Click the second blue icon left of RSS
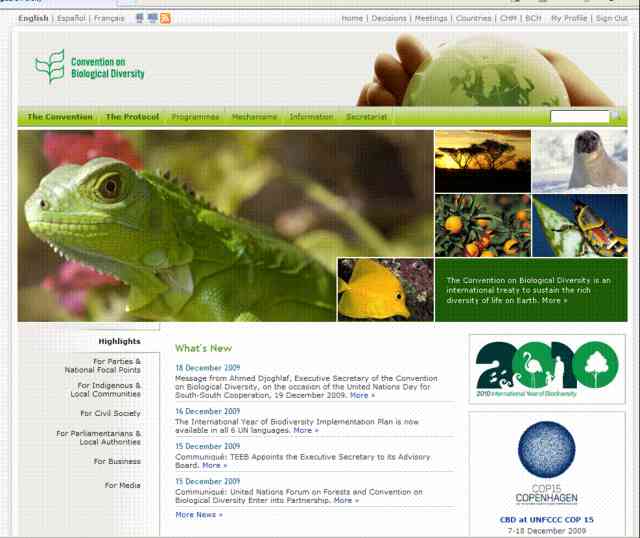 pos(153,18)
